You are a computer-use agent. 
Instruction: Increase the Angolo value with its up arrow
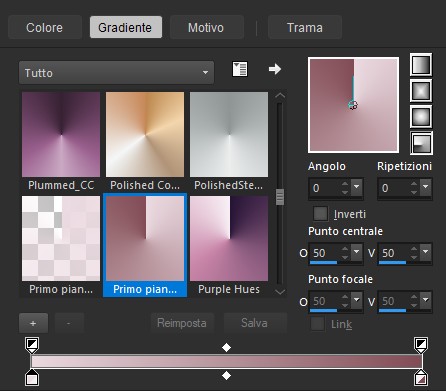pos(345,183)
